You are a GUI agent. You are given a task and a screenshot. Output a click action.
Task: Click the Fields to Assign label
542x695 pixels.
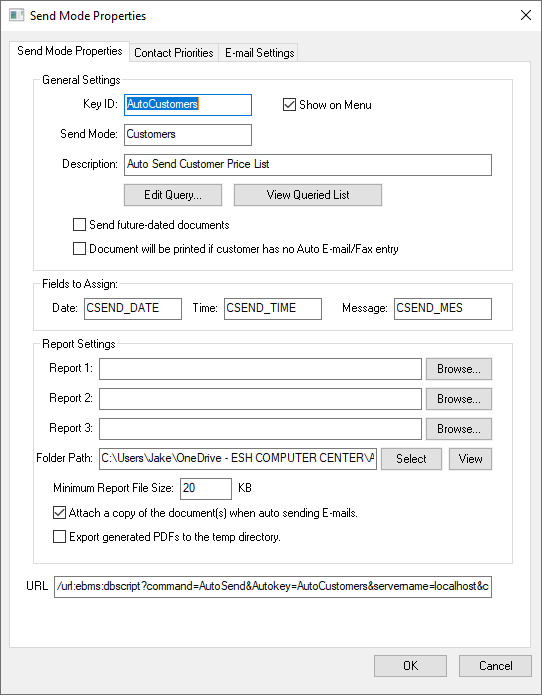(80, 284)
